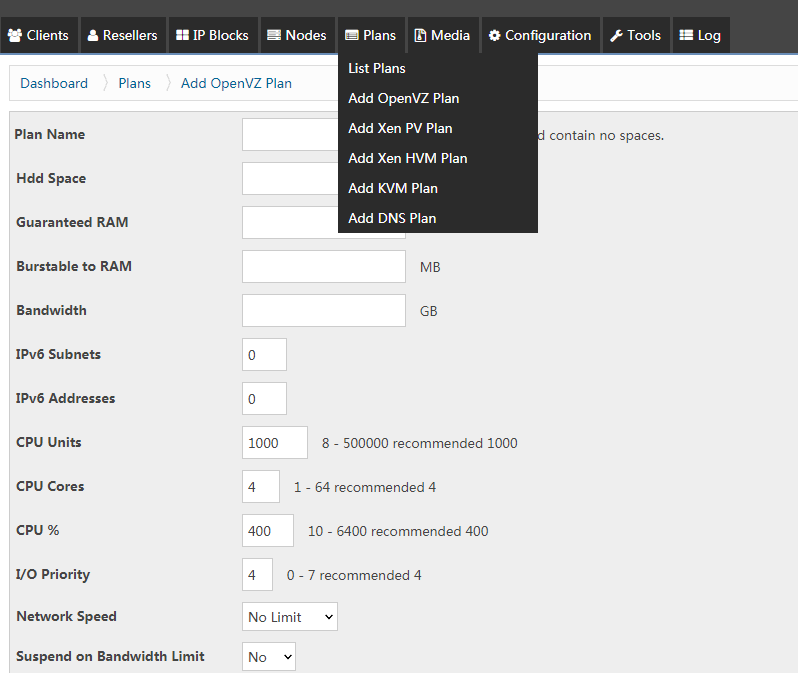Click the IP Blocks grid icon

coord(182,35)
